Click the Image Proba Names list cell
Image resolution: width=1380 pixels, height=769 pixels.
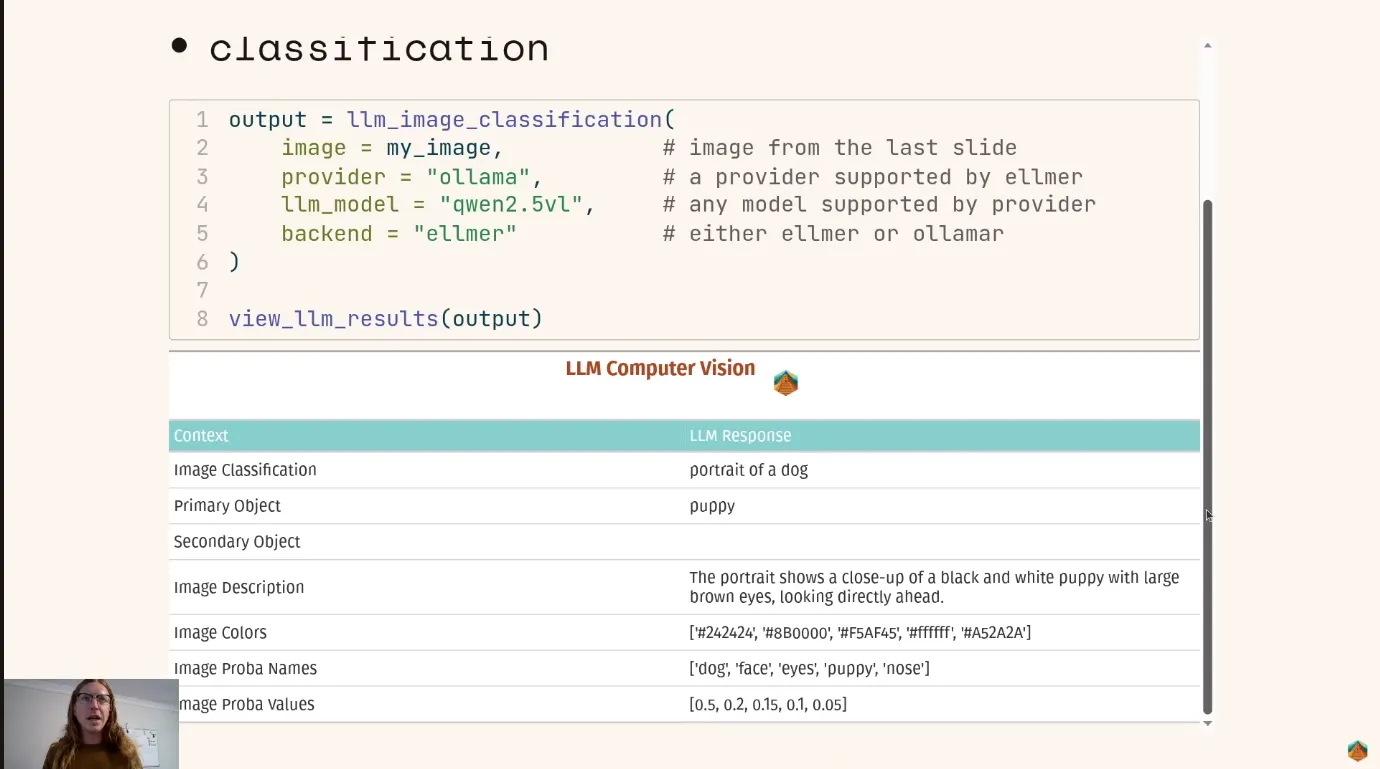809,669
